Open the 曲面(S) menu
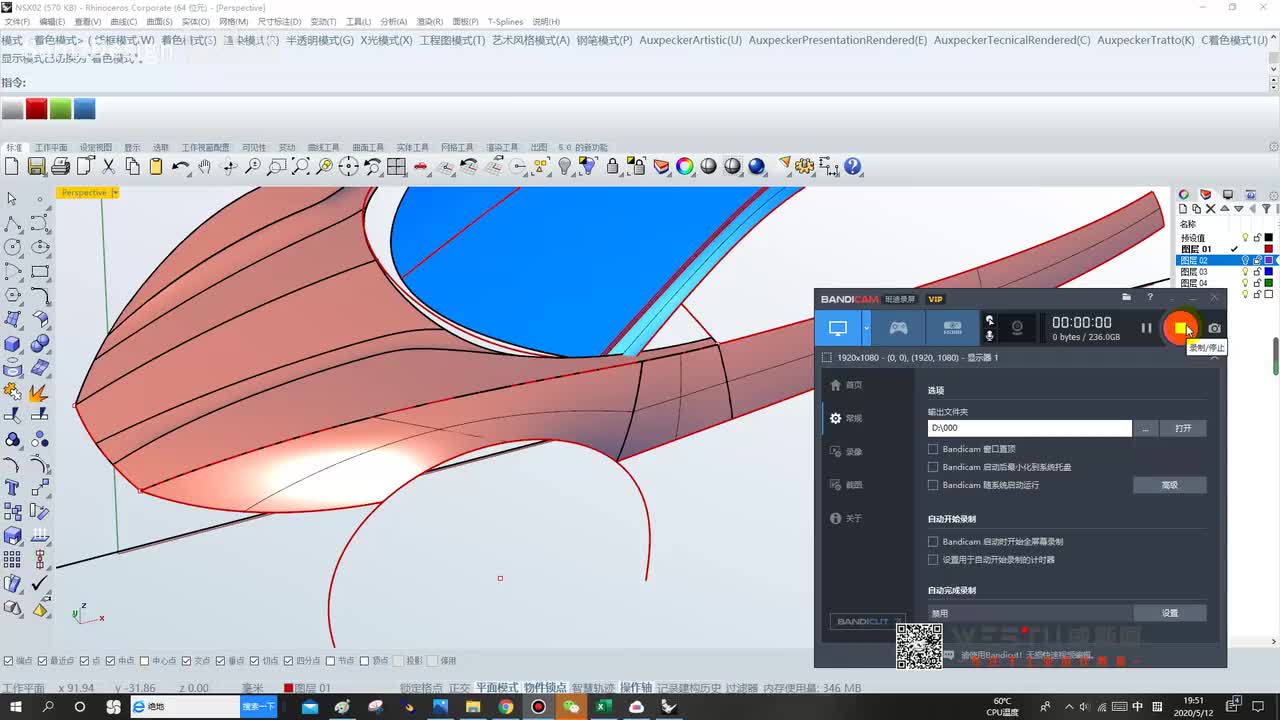1280x720 pixels. pyautogui.click(x=159, y=22)
